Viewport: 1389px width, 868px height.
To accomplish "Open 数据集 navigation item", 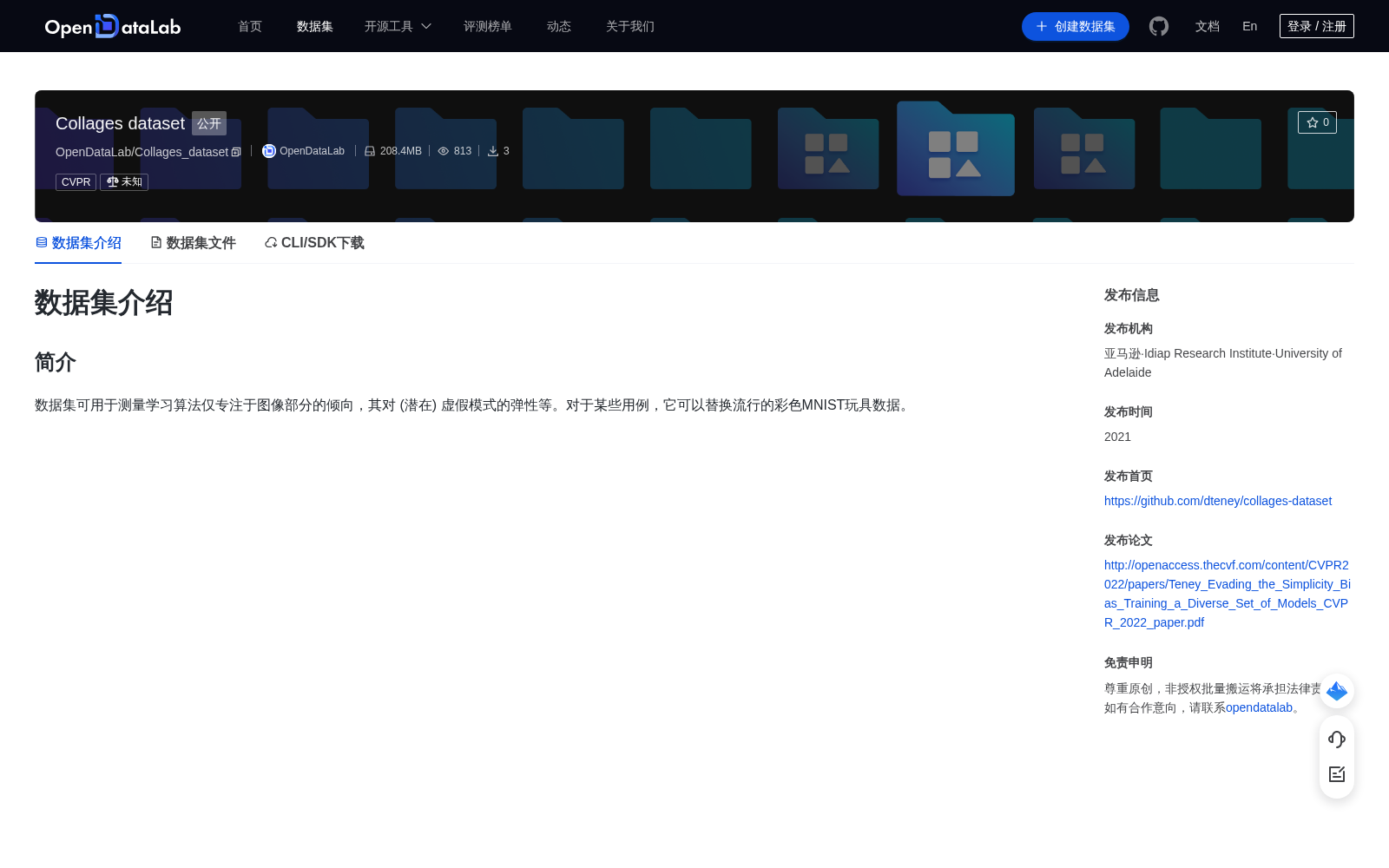I will (x=315, y=26).
